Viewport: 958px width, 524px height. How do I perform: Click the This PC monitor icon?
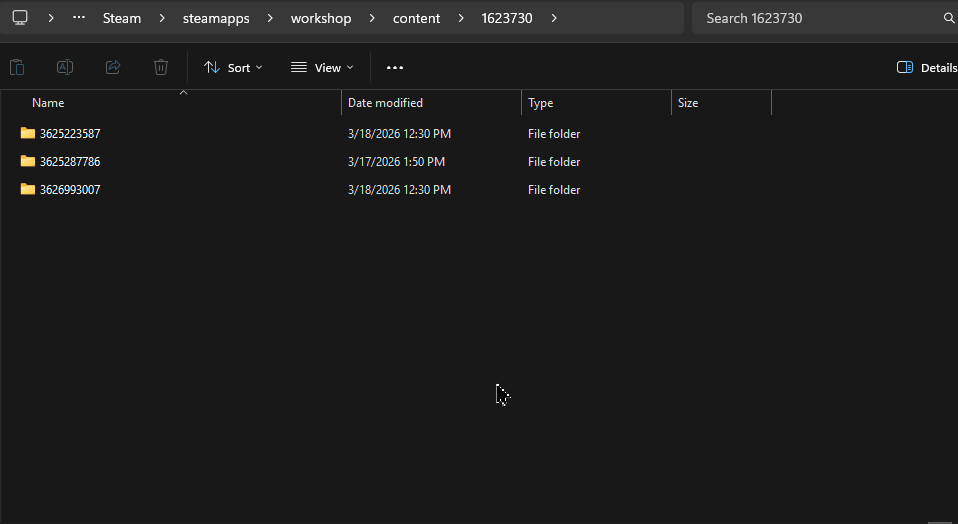[20, 18]
